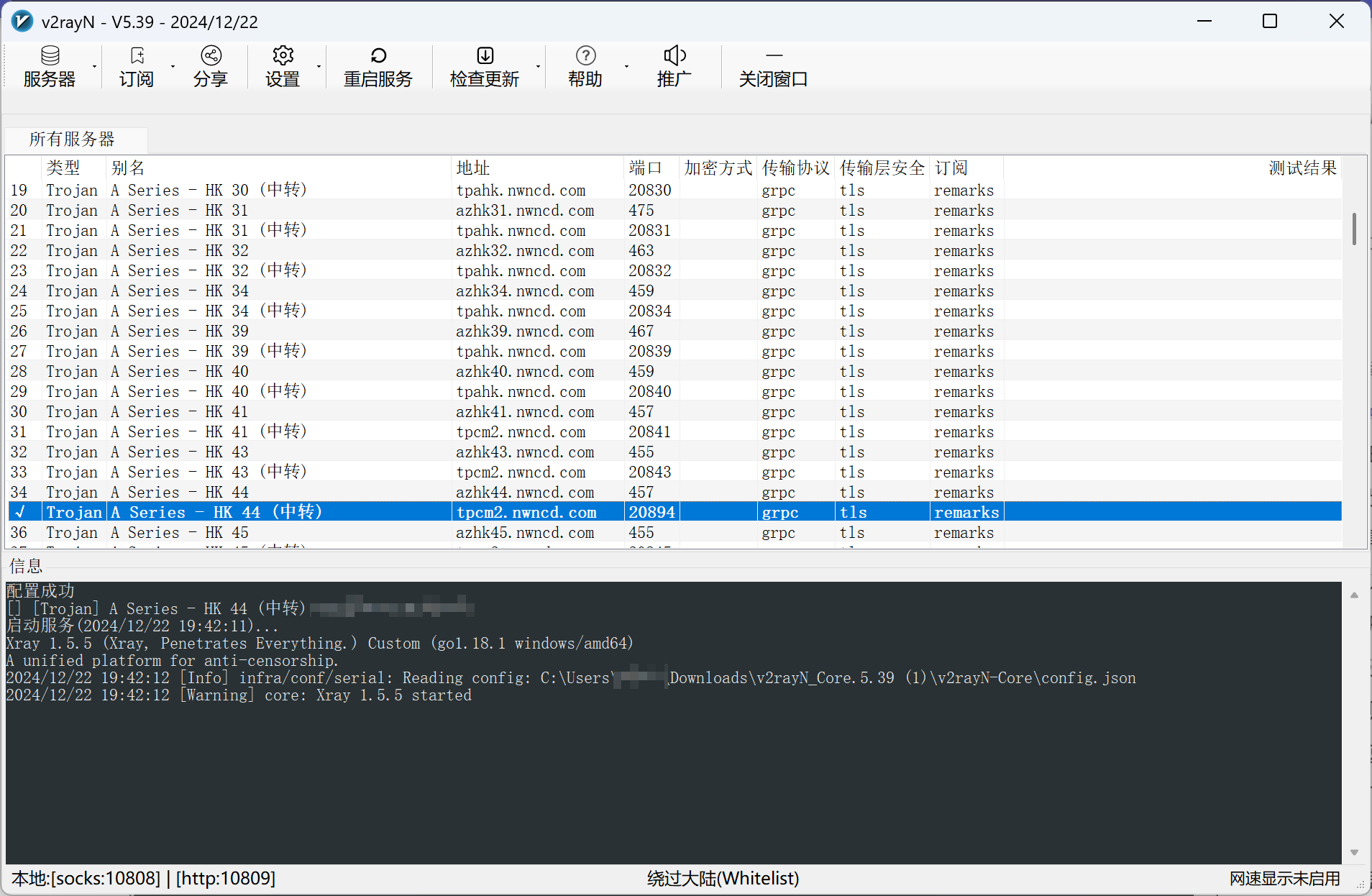Select server row azhk41.nwncd.com
The height and width of the screenshot is (896, 1372).
pos(674,411)
